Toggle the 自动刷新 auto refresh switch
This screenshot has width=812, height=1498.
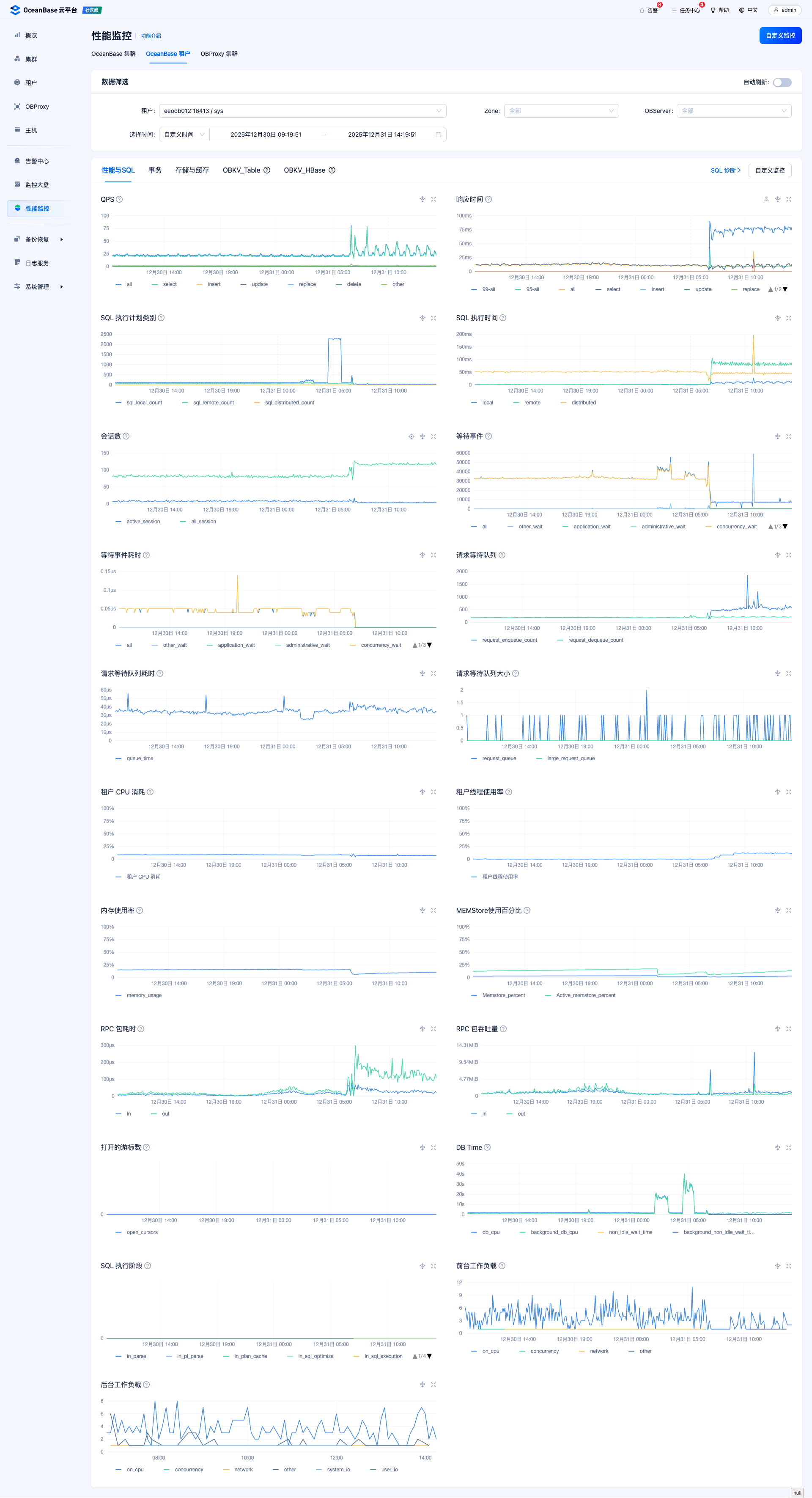pos(782,82)
